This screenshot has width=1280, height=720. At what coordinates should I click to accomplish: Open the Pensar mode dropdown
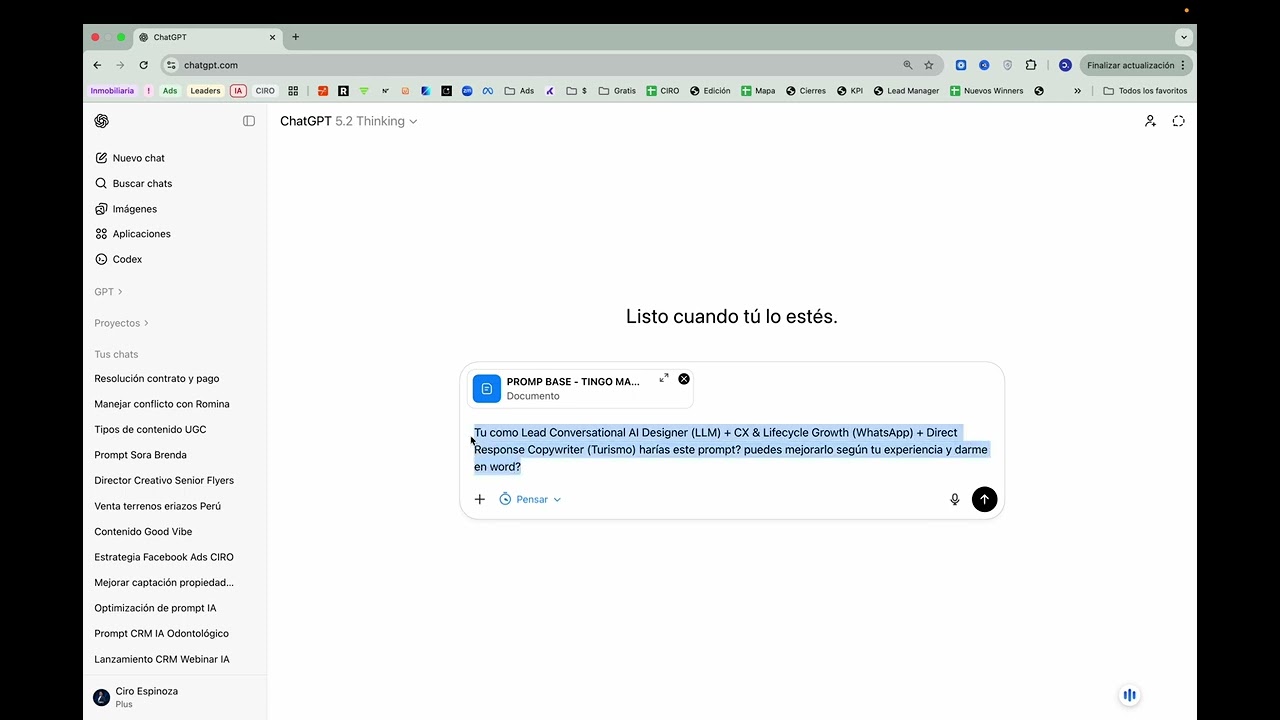pos(530,499)
